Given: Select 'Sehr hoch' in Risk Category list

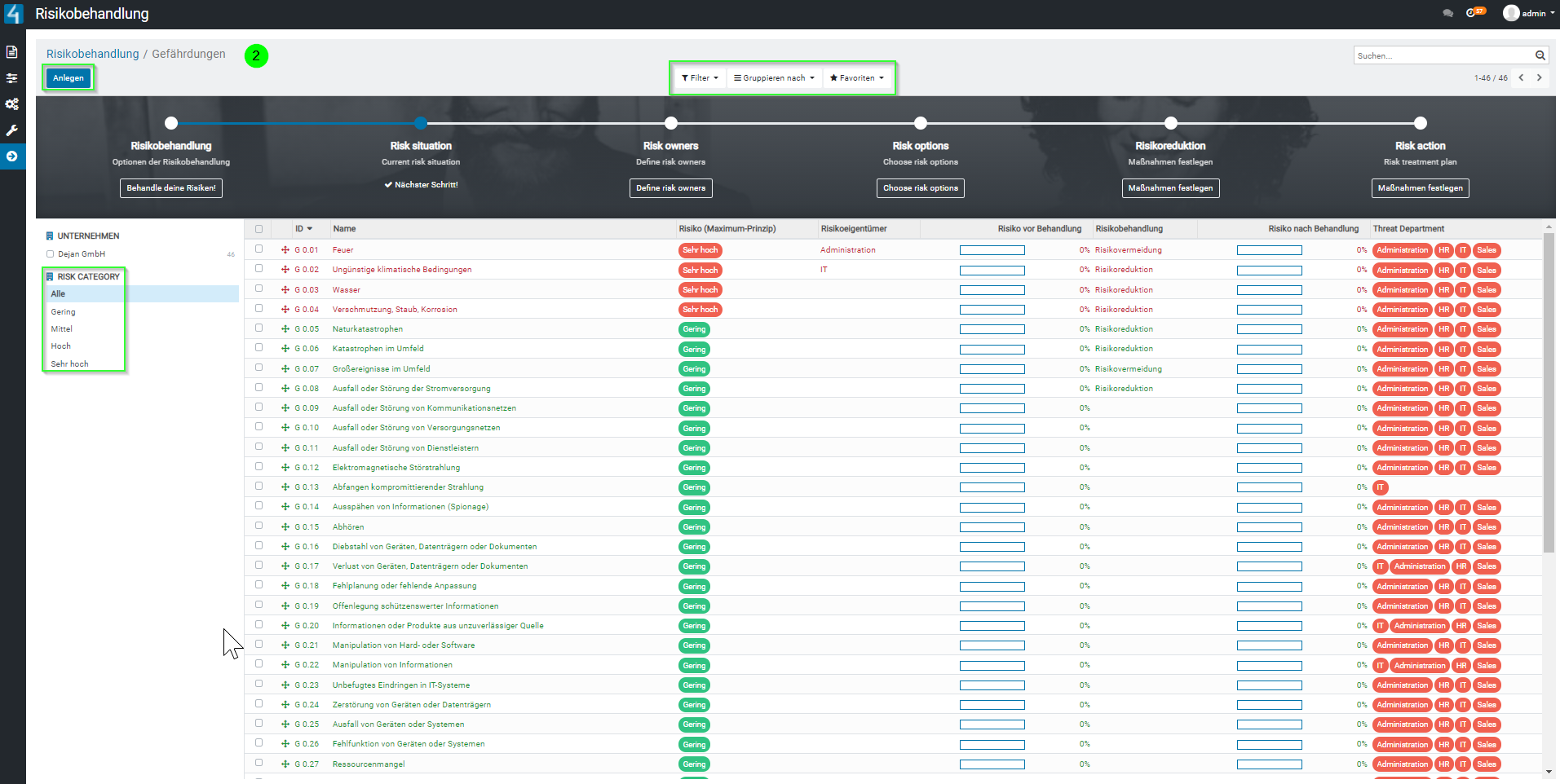Looking at the screenshot, I should (x=69, y=364).
